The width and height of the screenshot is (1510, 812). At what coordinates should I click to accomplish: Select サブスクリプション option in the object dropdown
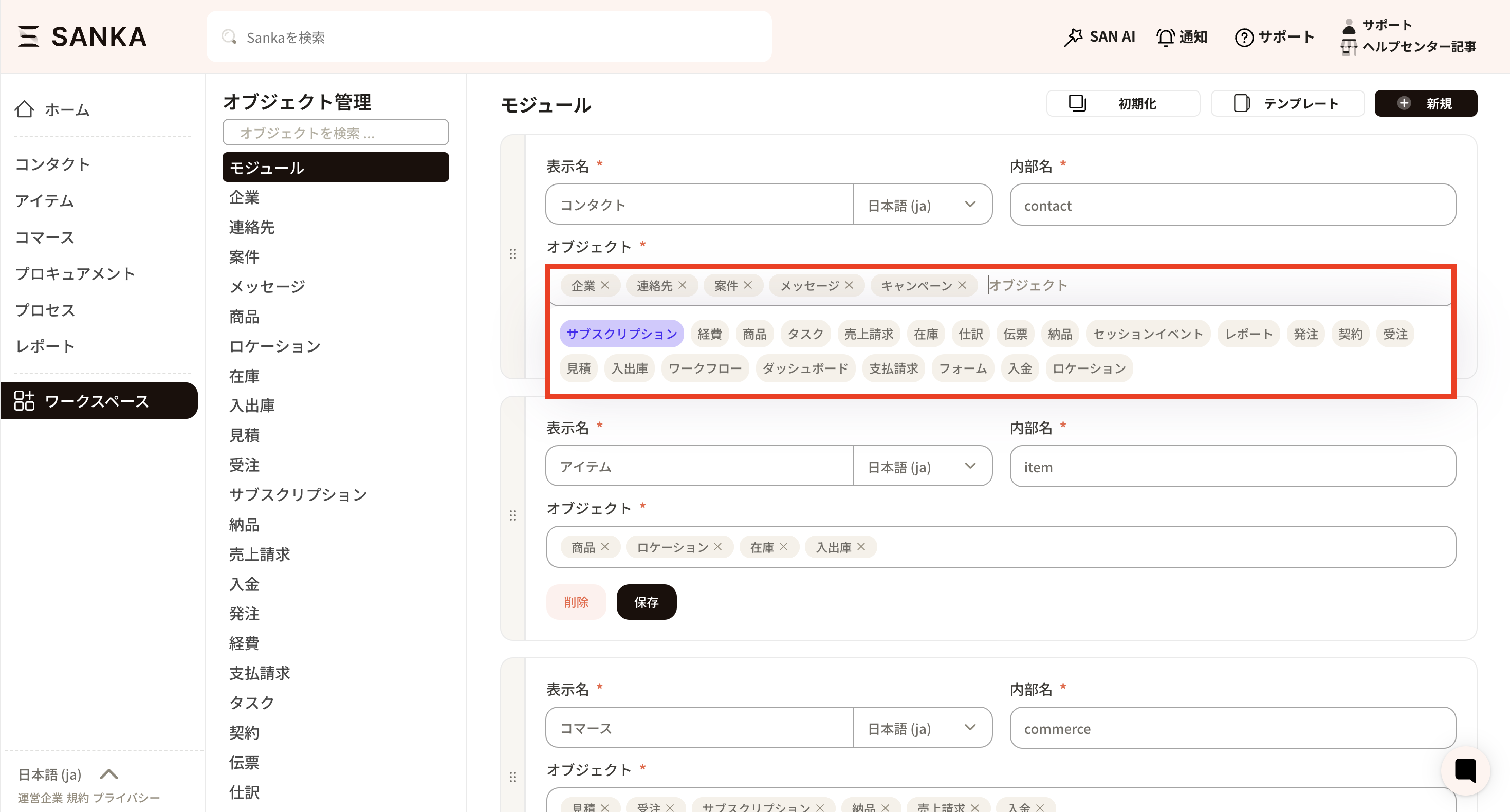tap(622, 334)
